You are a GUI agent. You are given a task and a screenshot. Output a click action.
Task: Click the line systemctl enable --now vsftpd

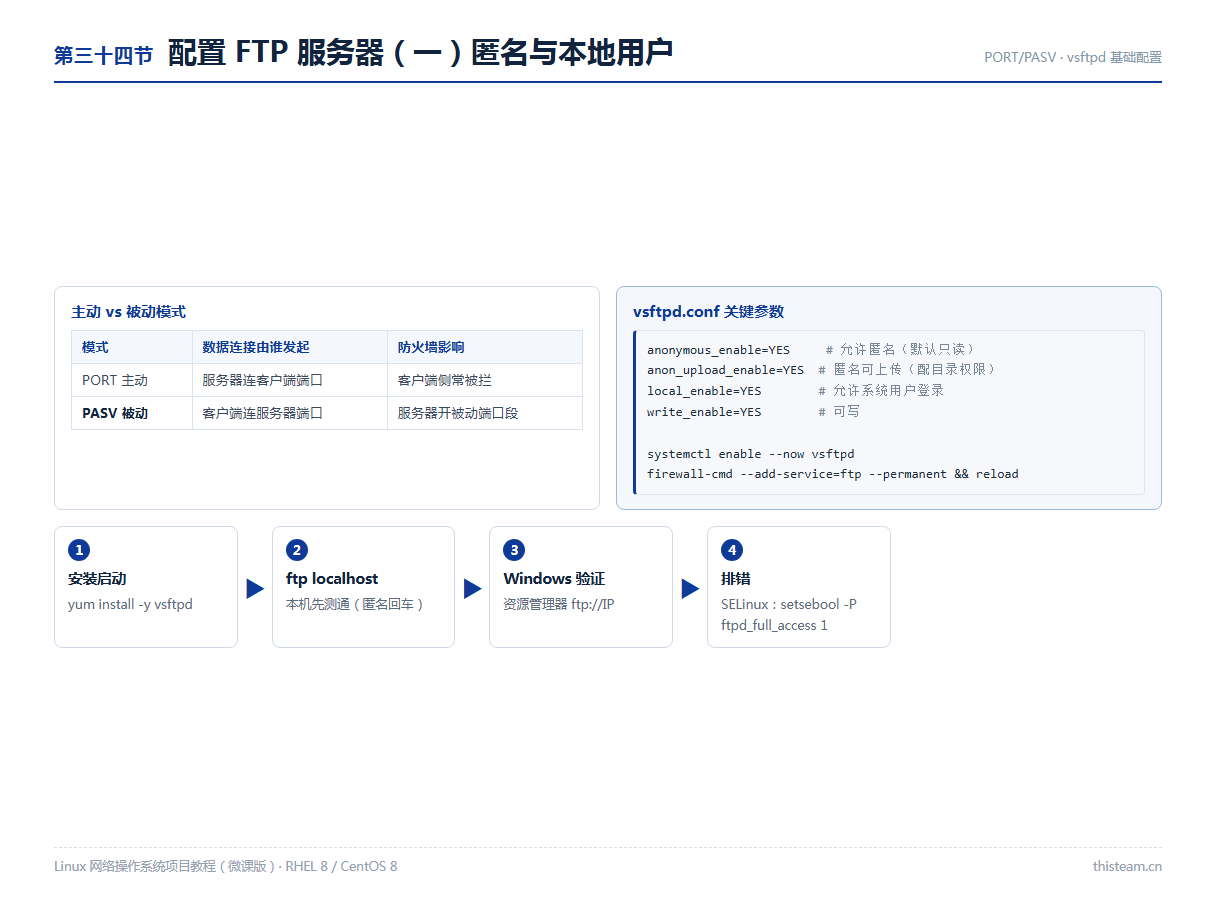coord(750,454)
